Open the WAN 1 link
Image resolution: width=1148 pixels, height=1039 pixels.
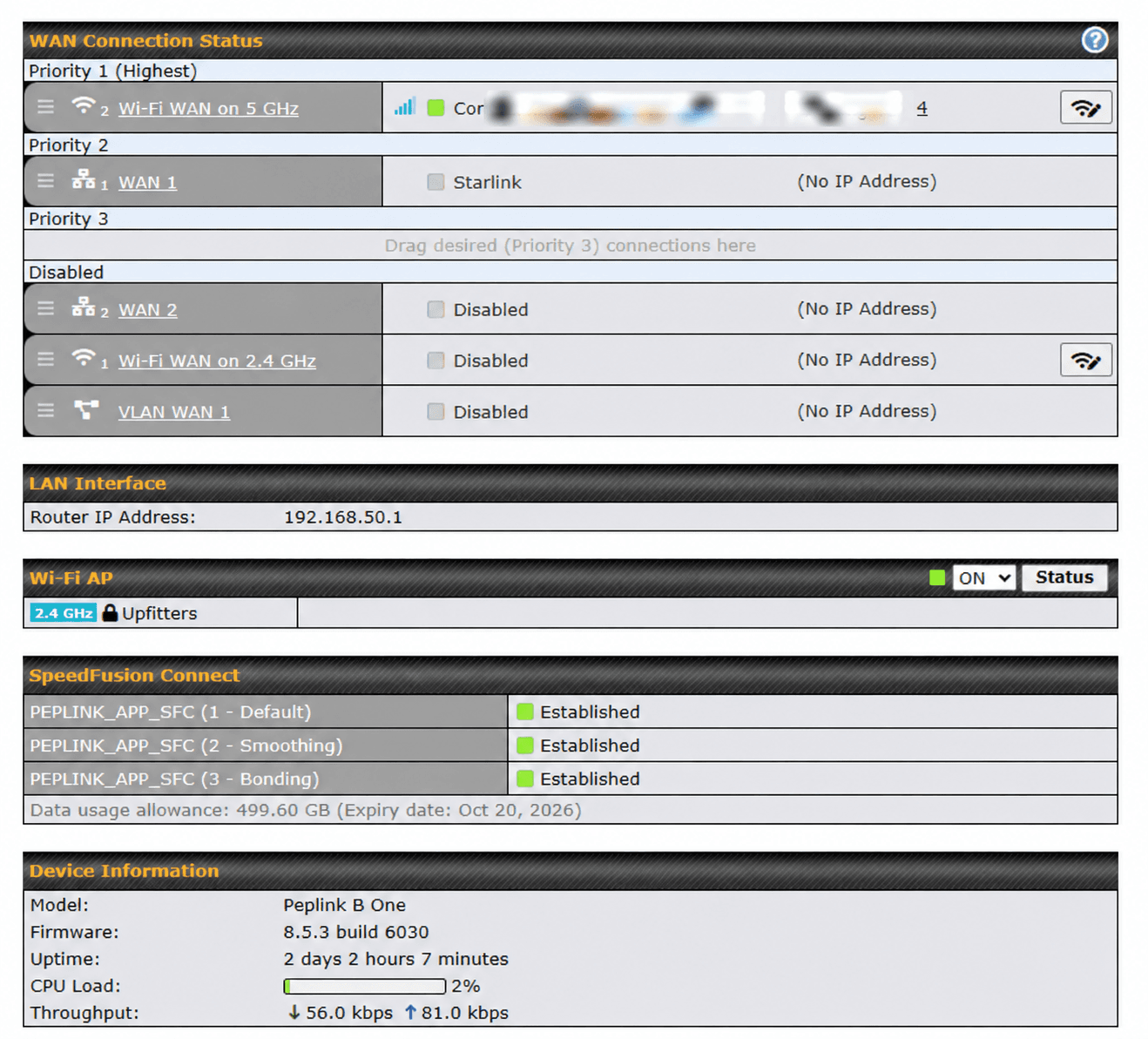(x=147, y=182)
